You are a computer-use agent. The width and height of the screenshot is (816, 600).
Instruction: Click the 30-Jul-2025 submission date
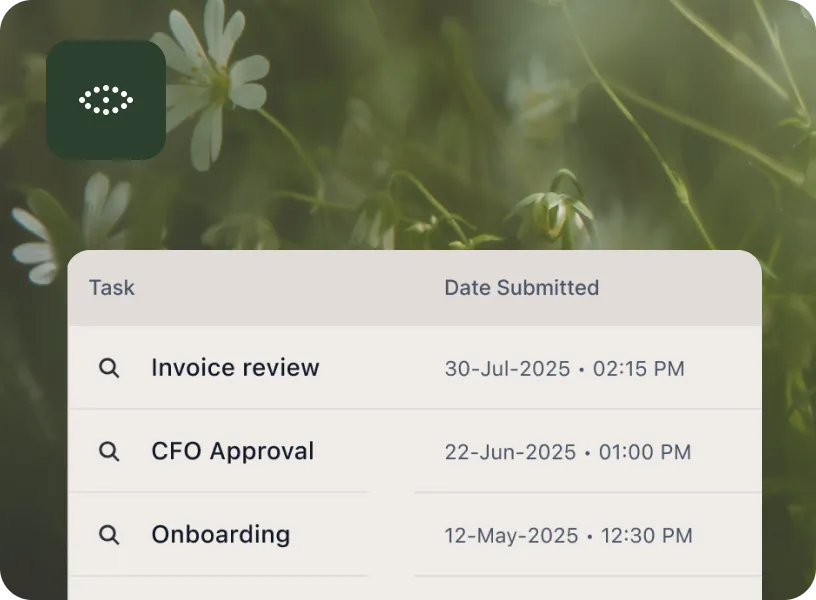[x=505, y=369]
